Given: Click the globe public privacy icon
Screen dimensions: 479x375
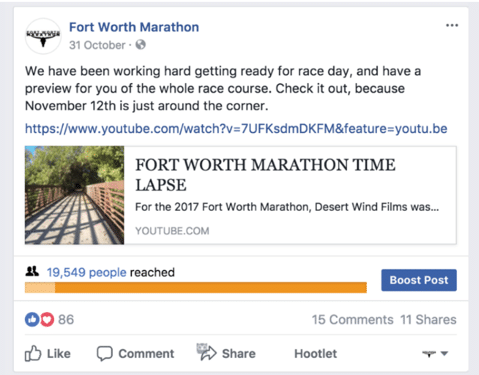Looking at the screenshot, I should [141, 45].
